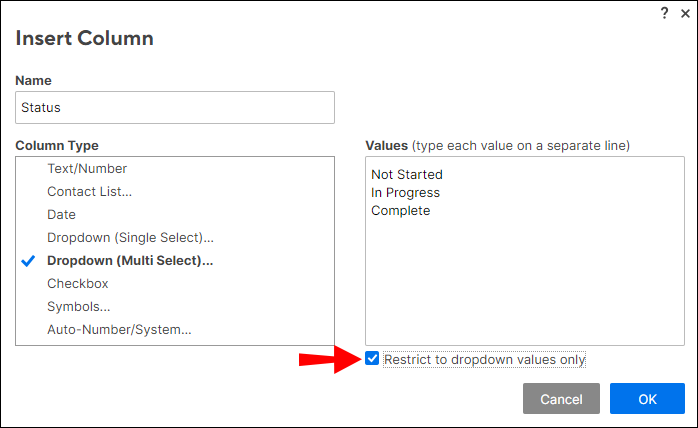
Task: Dismiss with the Cancel button
Action: pyautogui.click(x=561, y=399)
